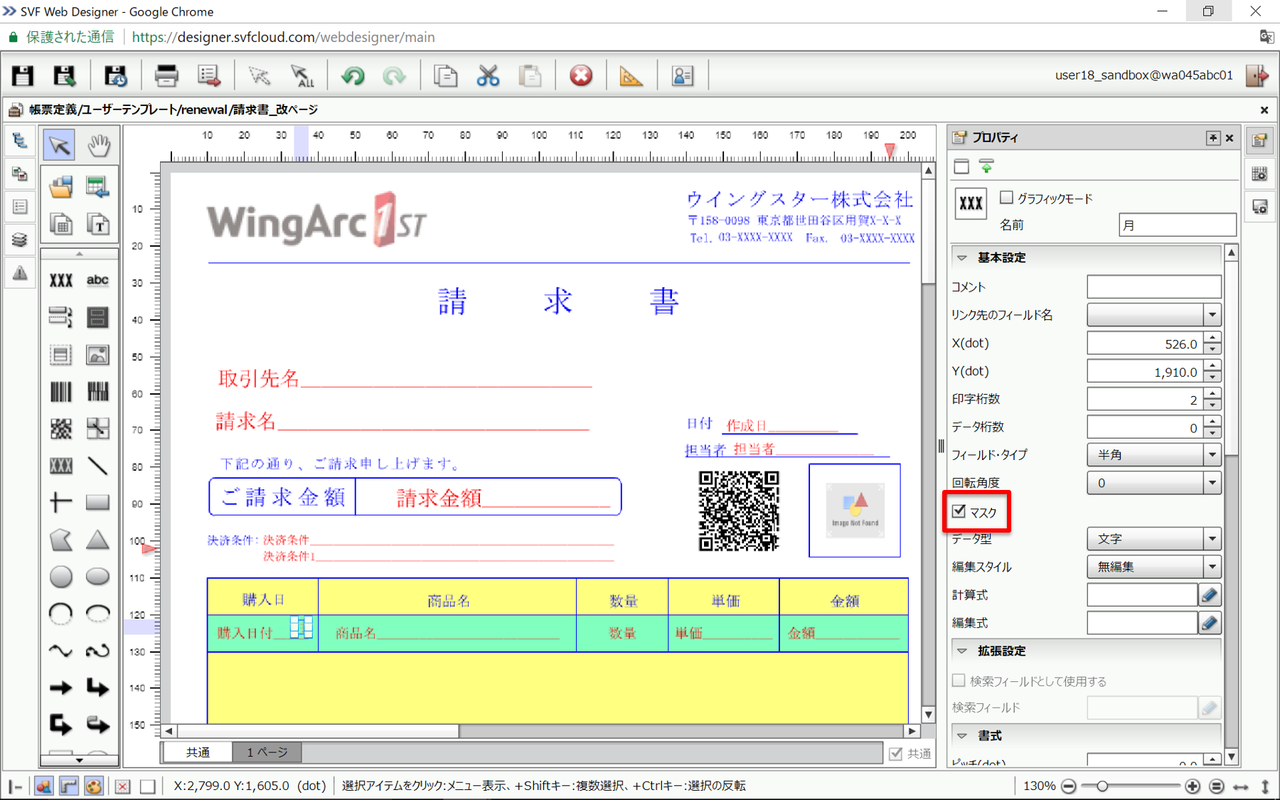
Task: Select the XXX field creation tool
Action: pos(60,281)
